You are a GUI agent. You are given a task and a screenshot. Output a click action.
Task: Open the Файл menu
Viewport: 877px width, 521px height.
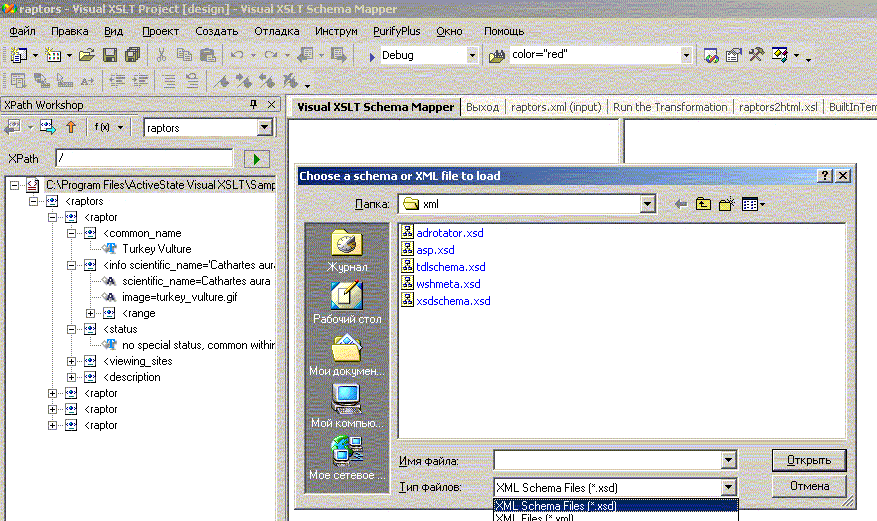point(22,31)
